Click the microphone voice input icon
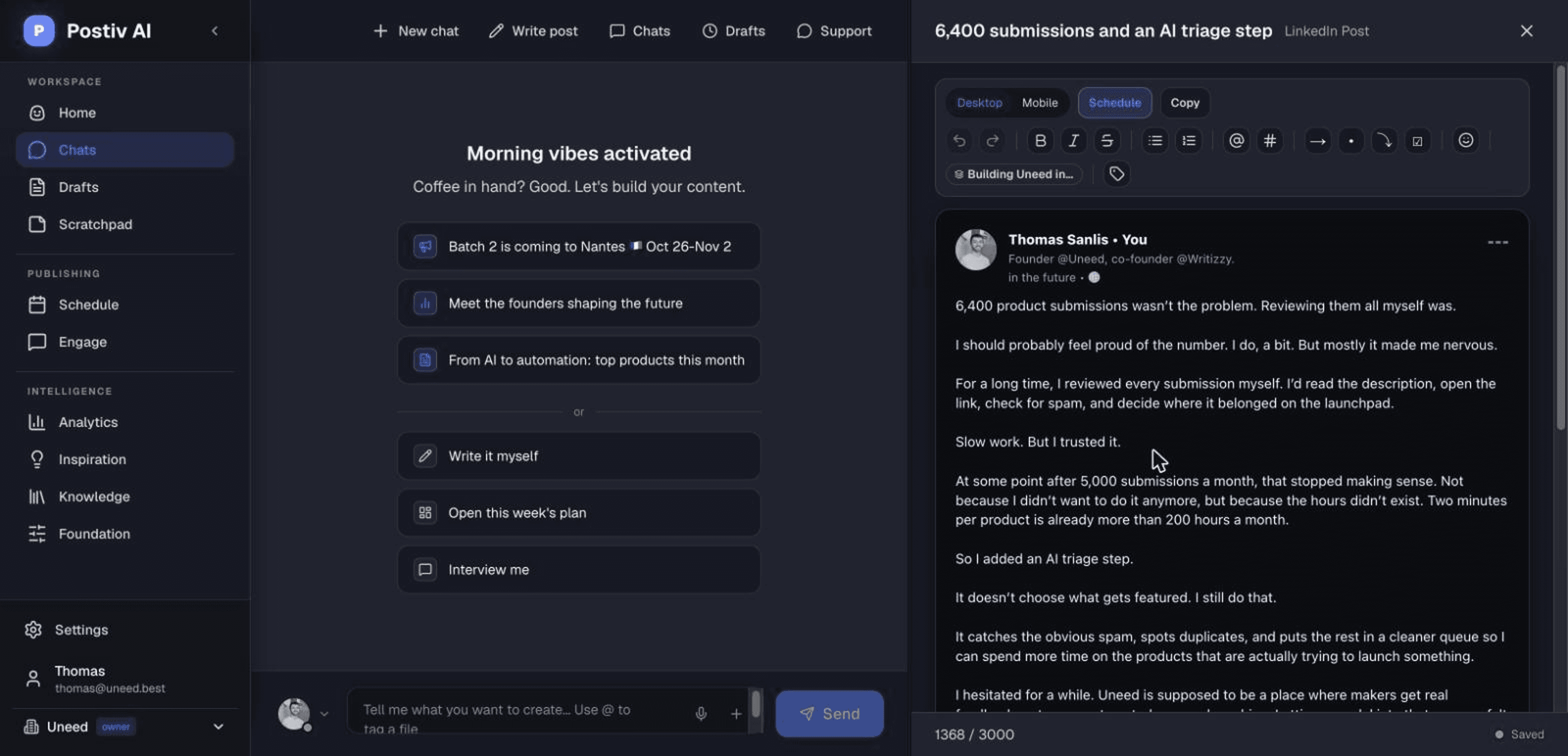Viewport: 1568px width, 756px height. tap(700, 713)
